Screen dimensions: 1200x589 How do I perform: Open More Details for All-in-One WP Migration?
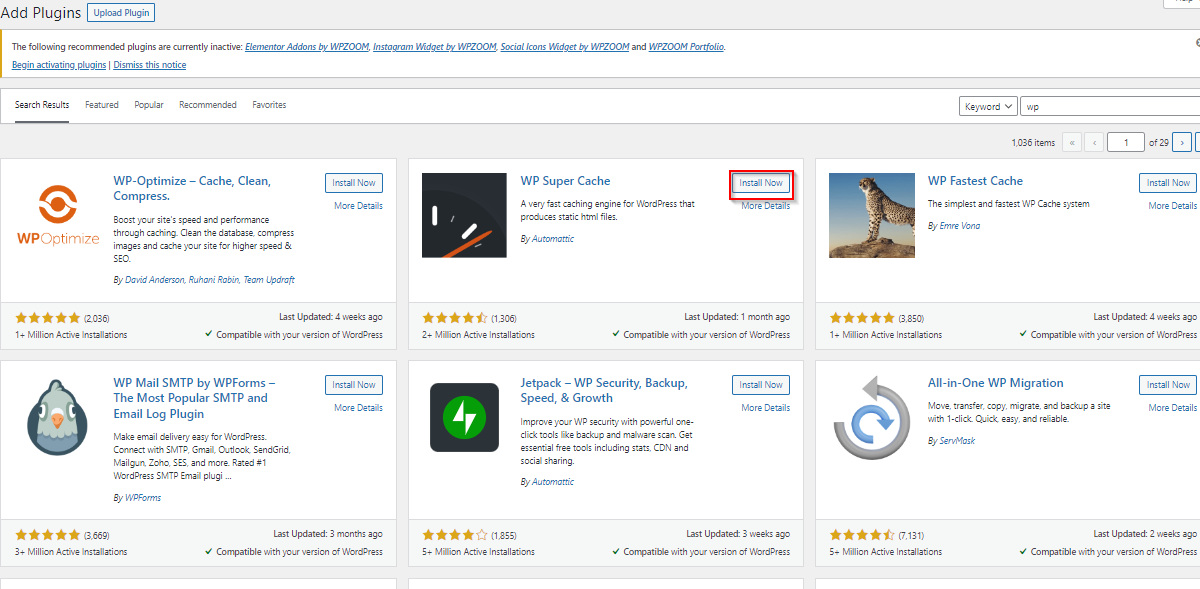coord(1172,408)
